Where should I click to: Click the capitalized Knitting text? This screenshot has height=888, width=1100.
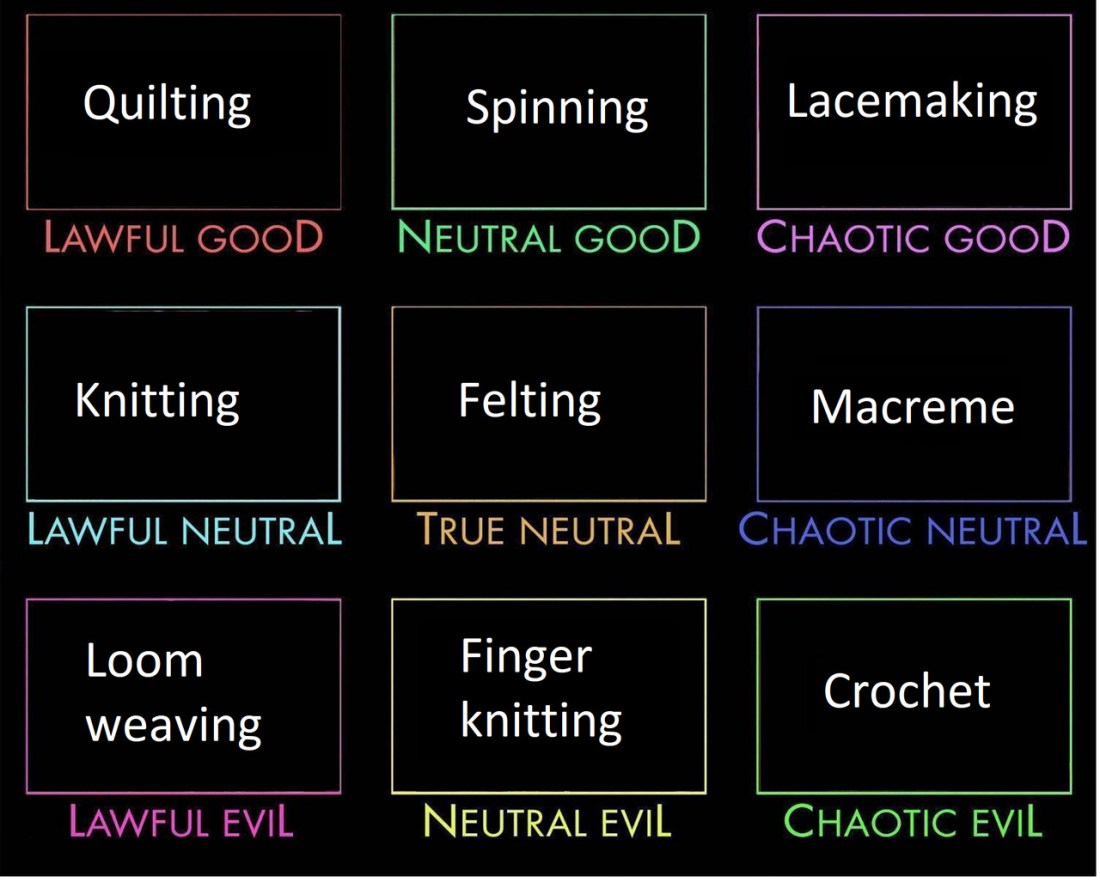(x=157, y=402)
